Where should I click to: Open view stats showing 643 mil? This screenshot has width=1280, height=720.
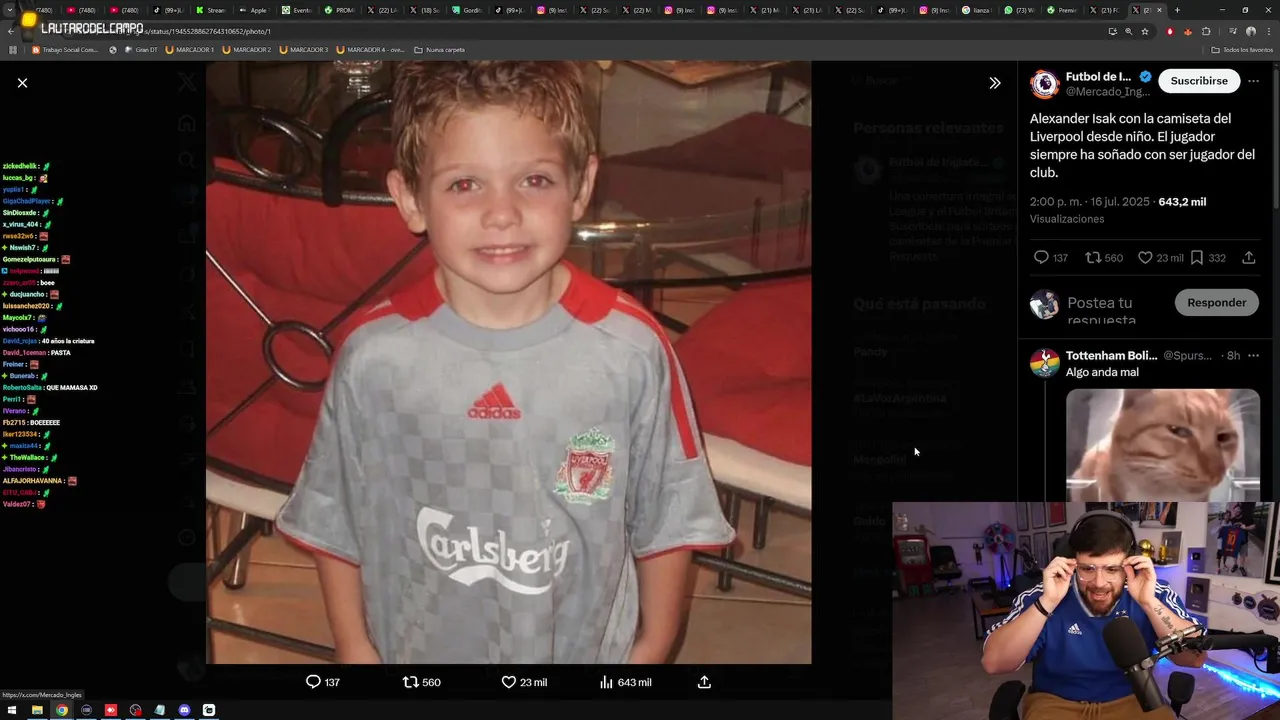pos(626,682)
